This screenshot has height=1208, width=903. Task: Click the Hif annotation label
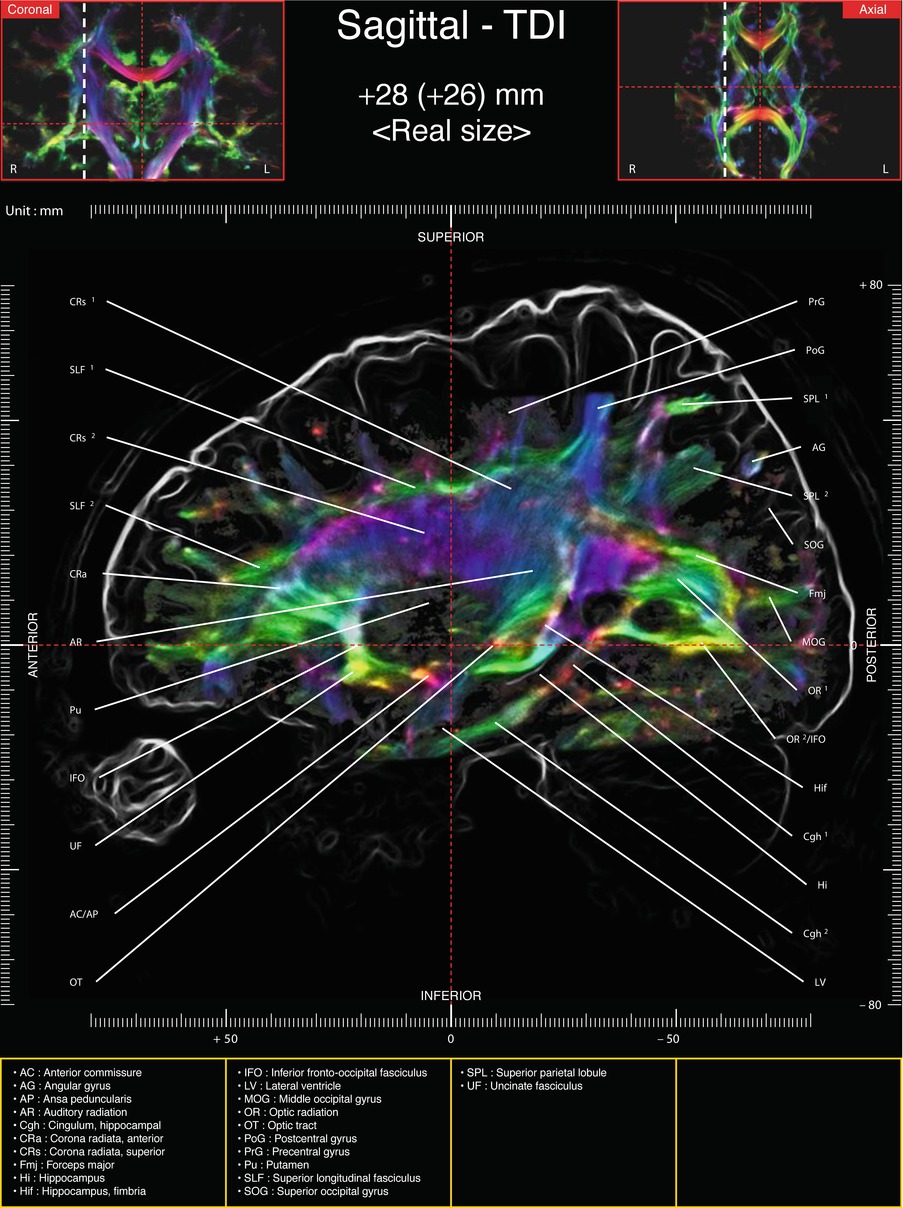point(820,788)
